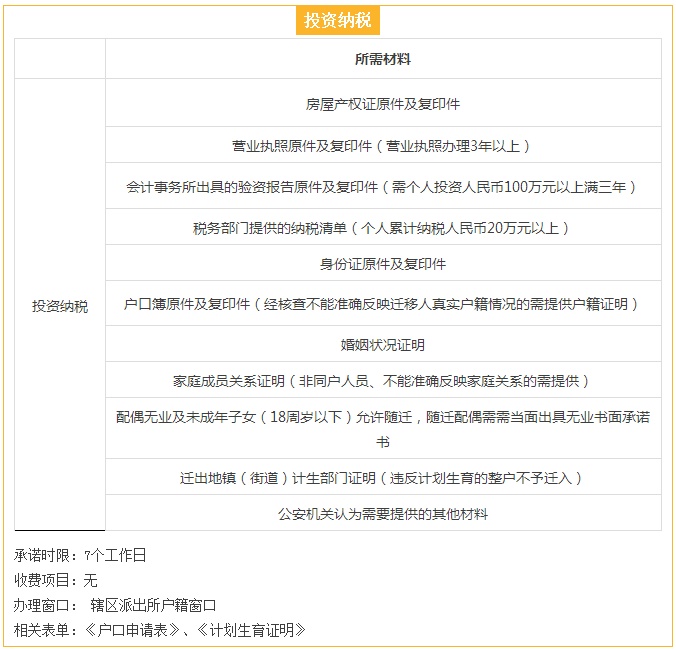The image size is (676, 650).
Task: Select row 公安机关认为需要提供的其他材料
Action: coord(383,513)
